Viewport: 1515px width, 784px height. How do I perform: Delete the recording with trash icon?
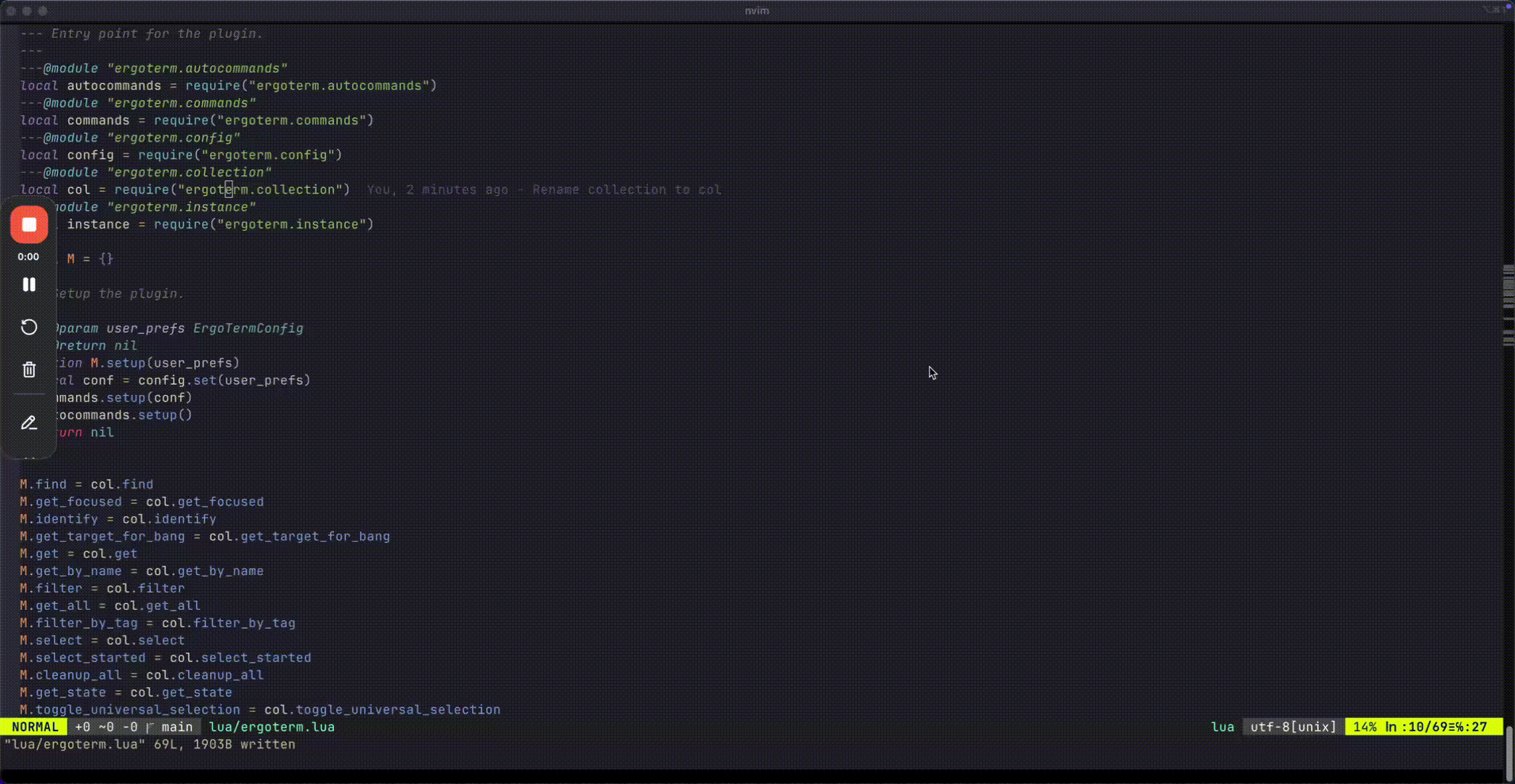point(29,369)
